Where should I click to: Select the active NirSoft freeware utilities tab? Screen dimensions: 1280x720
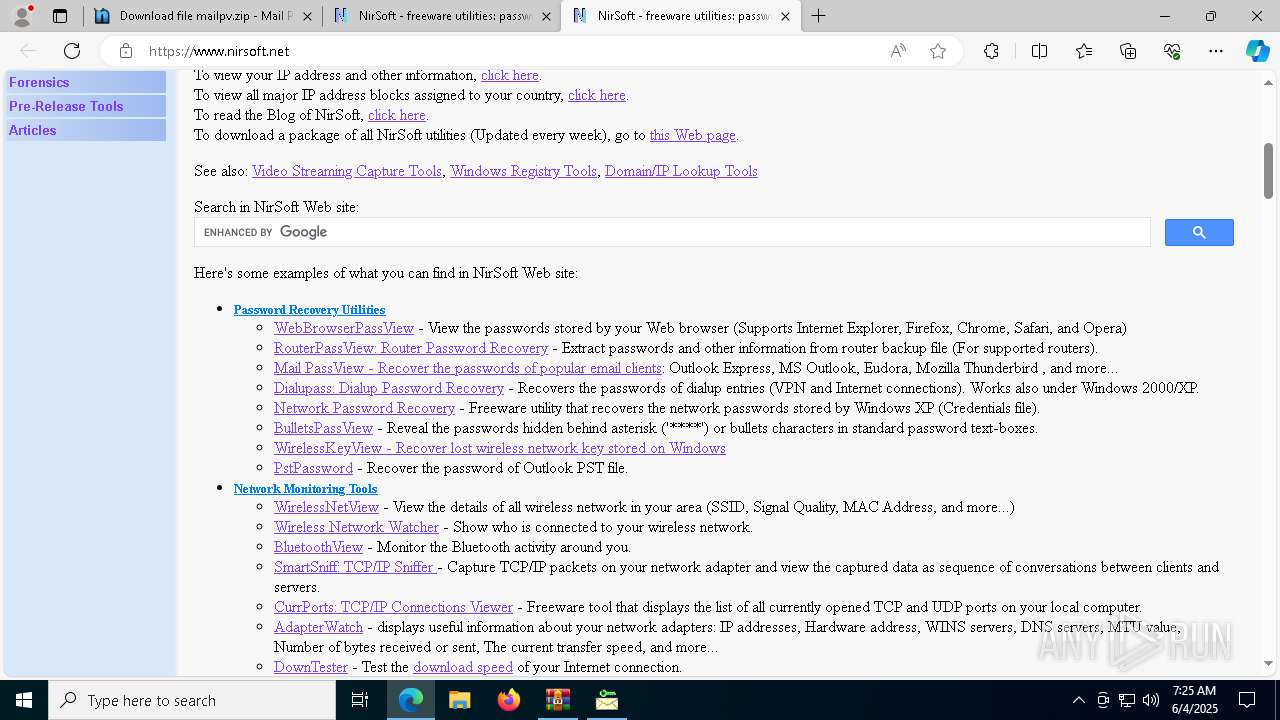click(x=681, y=16)
